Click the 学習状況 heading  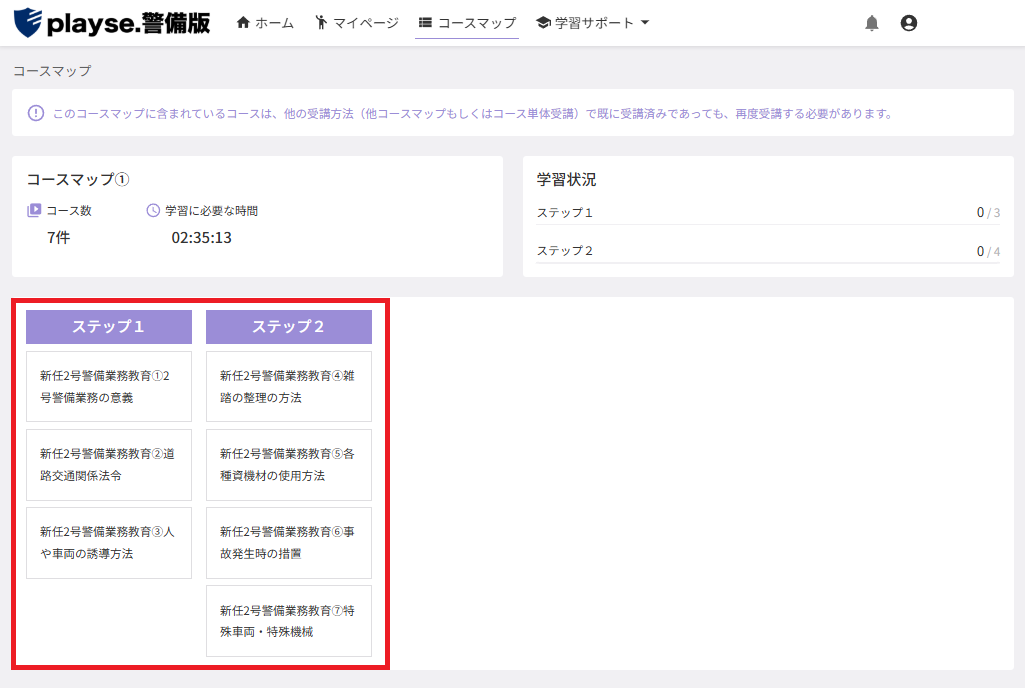pos(566,179)
